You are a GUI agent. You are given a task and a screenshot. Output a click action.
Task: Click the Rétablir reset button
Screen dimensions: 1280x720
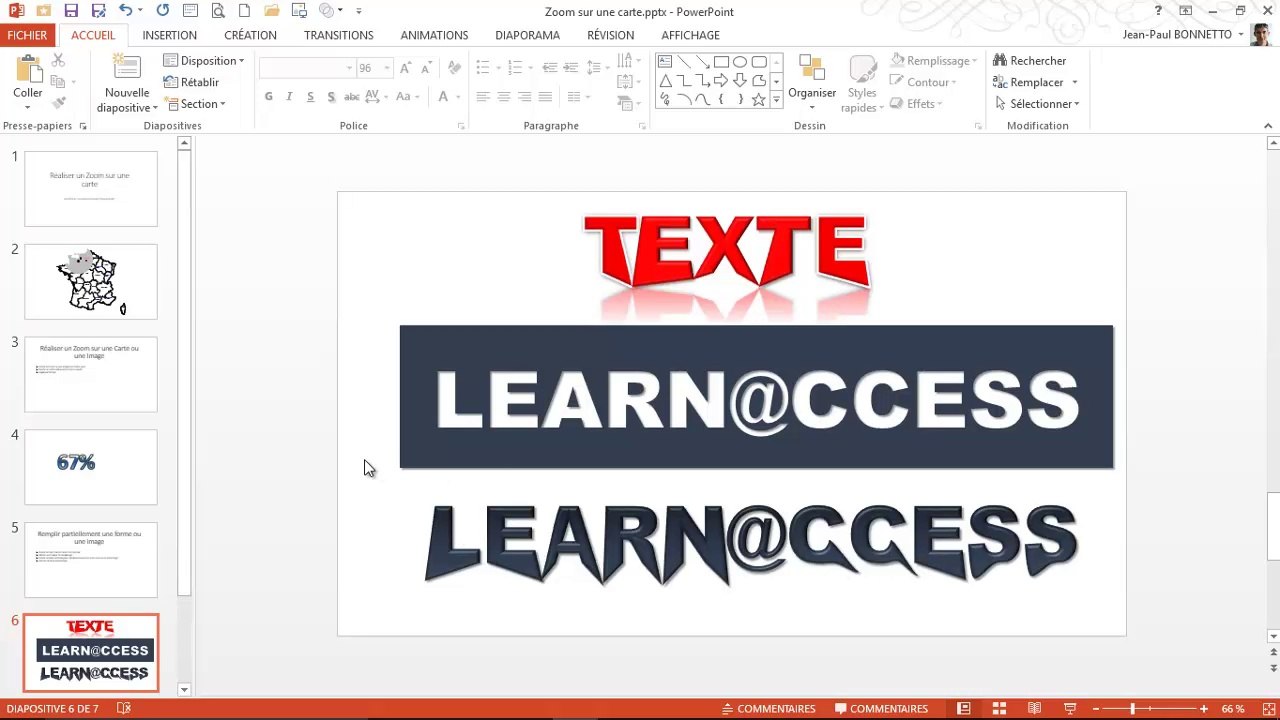(x=191, y=82)
